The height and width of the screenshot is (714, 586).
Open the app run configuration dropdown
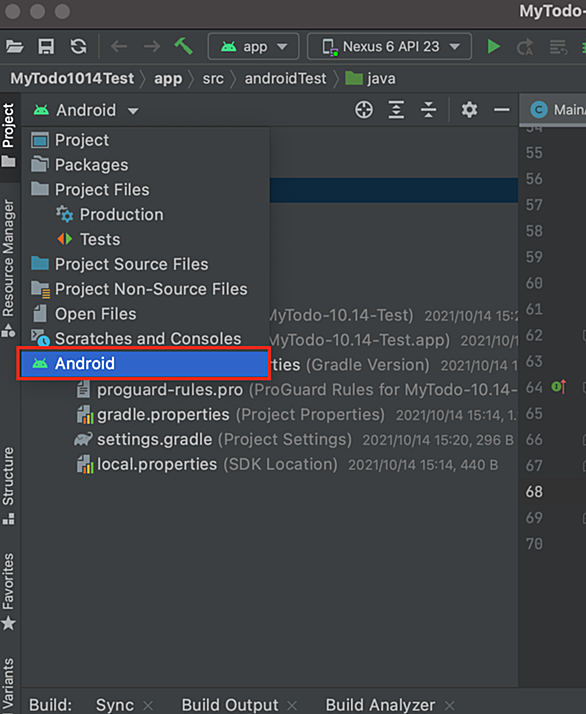[x=253, y=46]
